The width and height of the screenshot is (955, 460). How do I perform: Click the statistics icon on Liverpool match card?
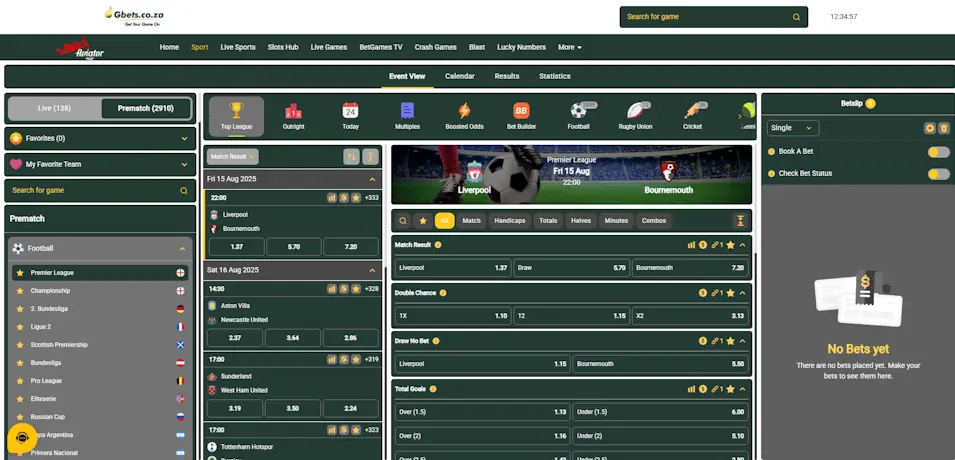coord(332,197)
